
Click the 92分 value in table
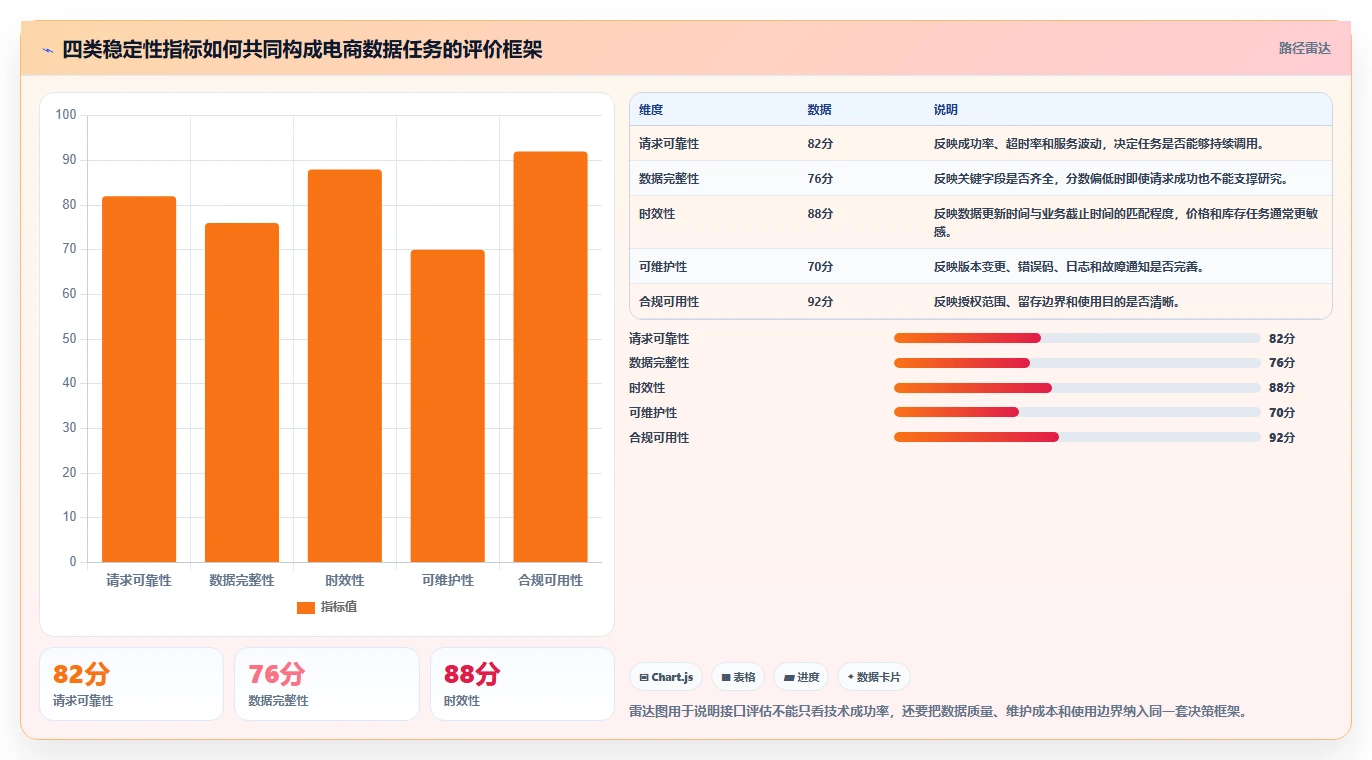pyautogui.click(x=820, y=302)
